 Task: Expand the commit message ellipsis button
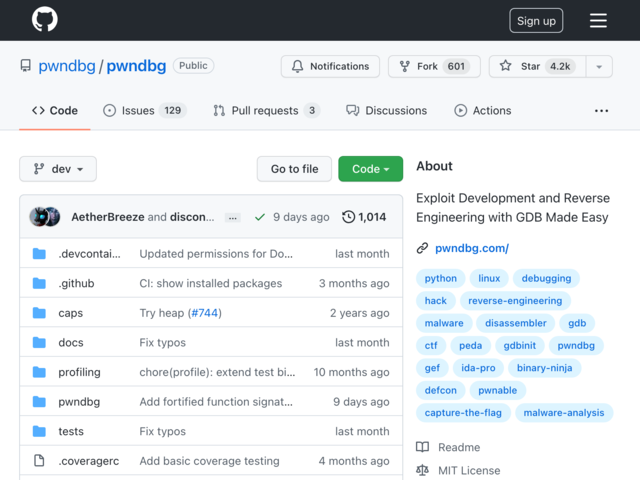pyautogui.click(x=233, y=218)
